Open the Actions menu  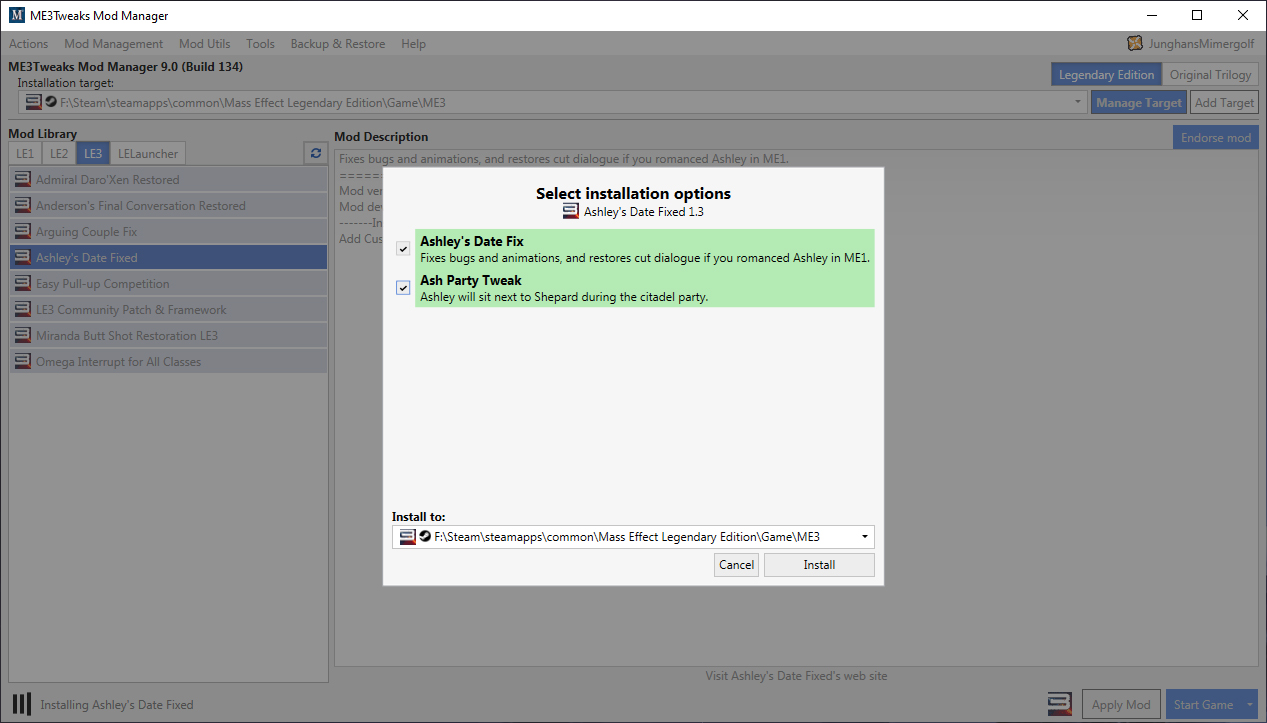(x=29, y=44)
